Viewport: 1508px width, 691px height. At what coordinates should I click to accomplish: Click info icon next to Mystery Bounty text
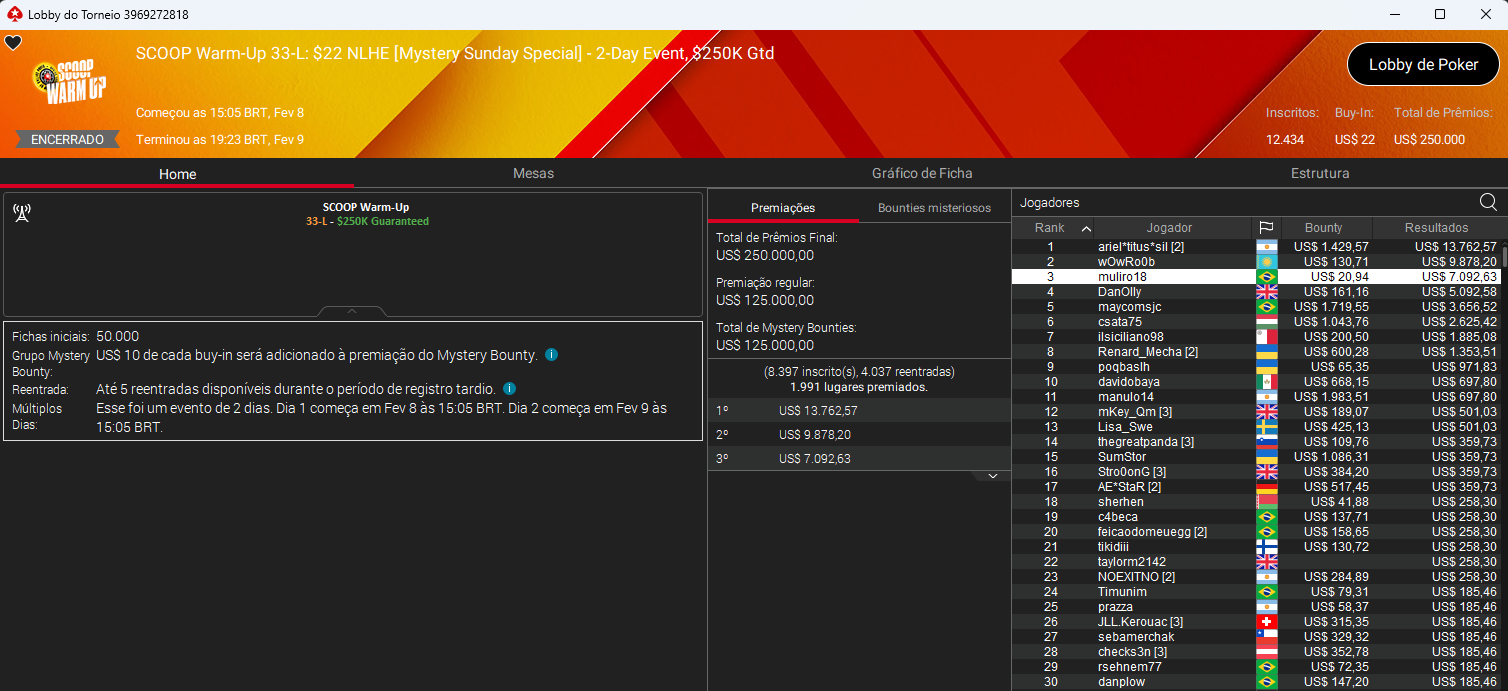(x=551, y=355)
